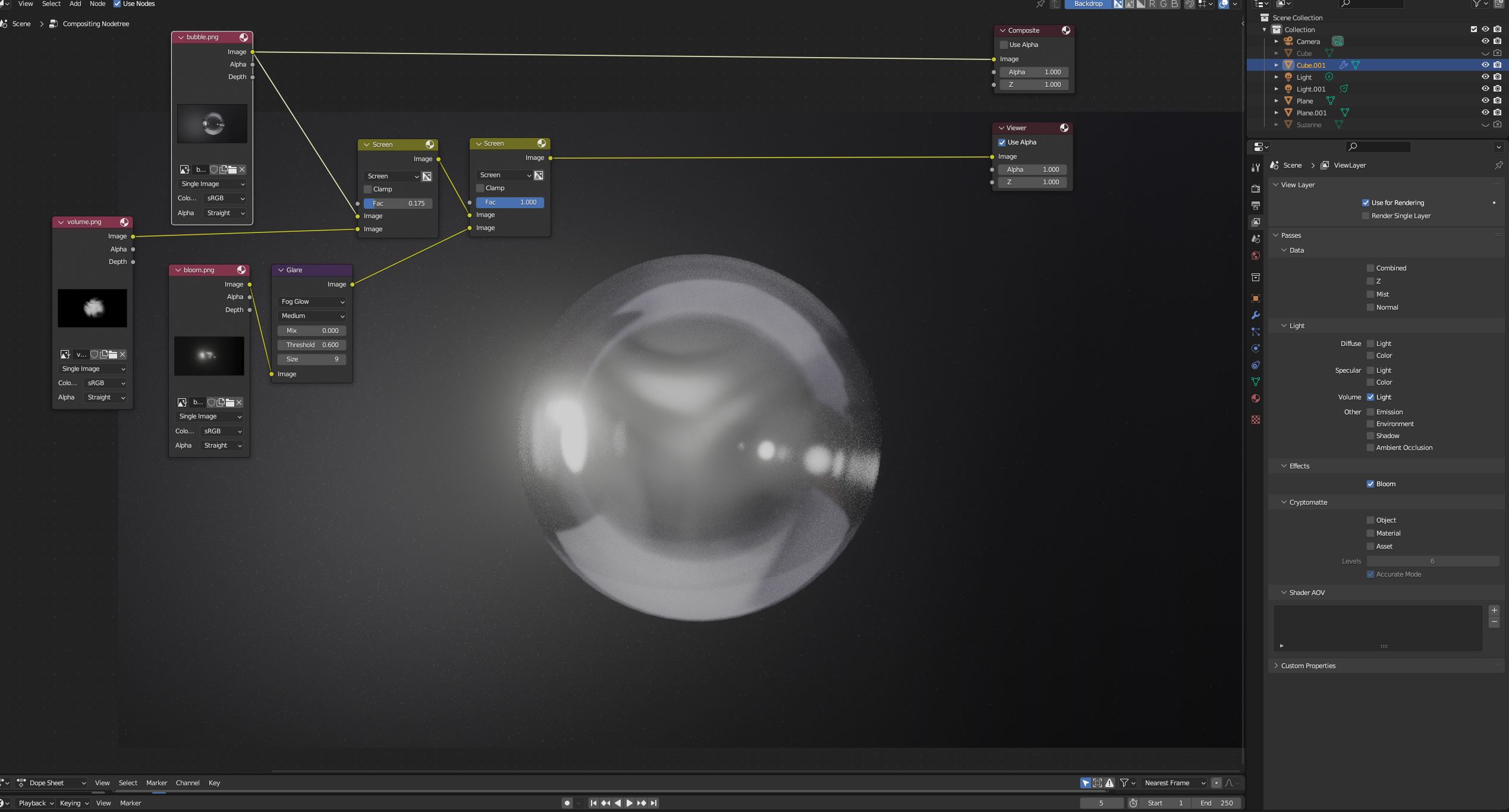Click the outliner filter funnel icon
This screenshot has height=812, width=1509.
pos(1477,4)
